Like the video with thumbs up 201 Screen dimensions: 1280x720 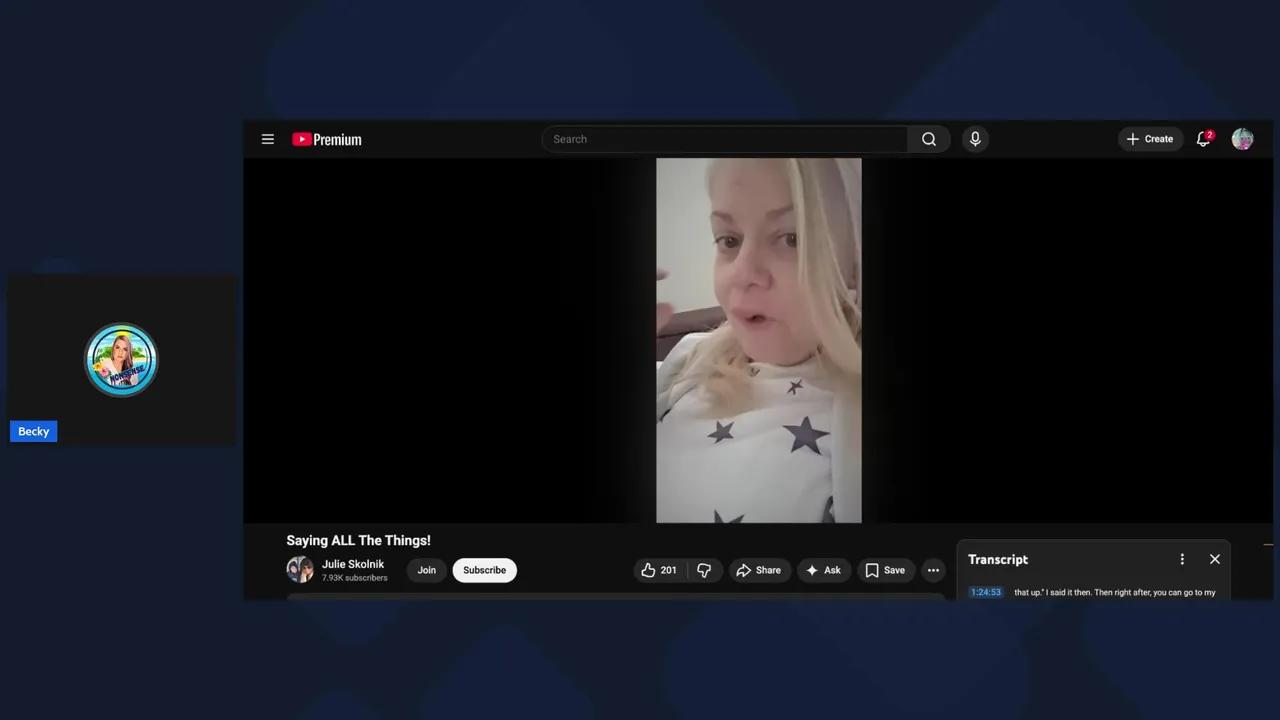(x=659, y=570)
